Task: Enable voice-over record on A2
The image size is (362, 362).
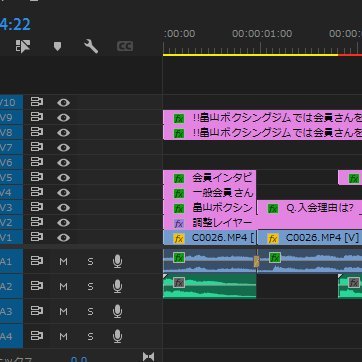Action: click(x=117, y=286)
